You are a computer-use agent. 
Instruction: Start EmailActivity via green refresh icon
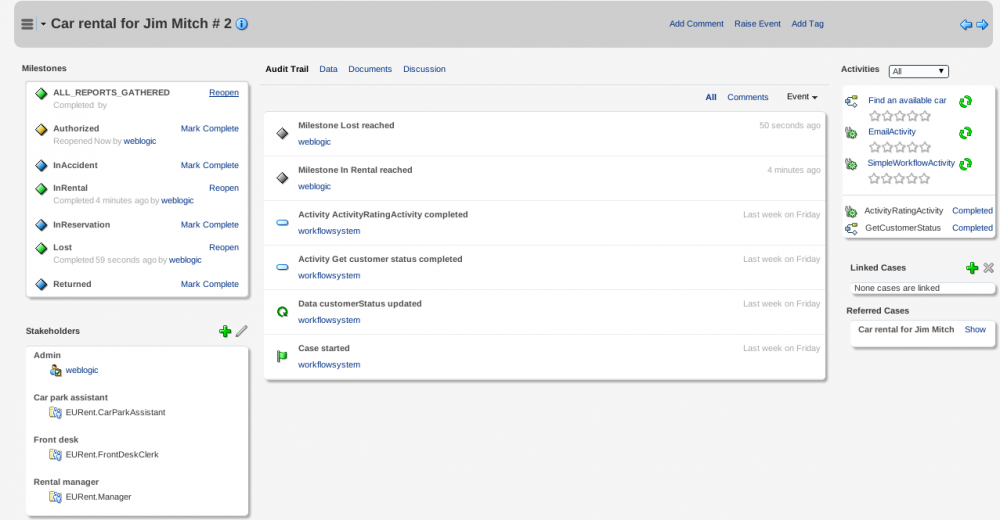(966, 133)
